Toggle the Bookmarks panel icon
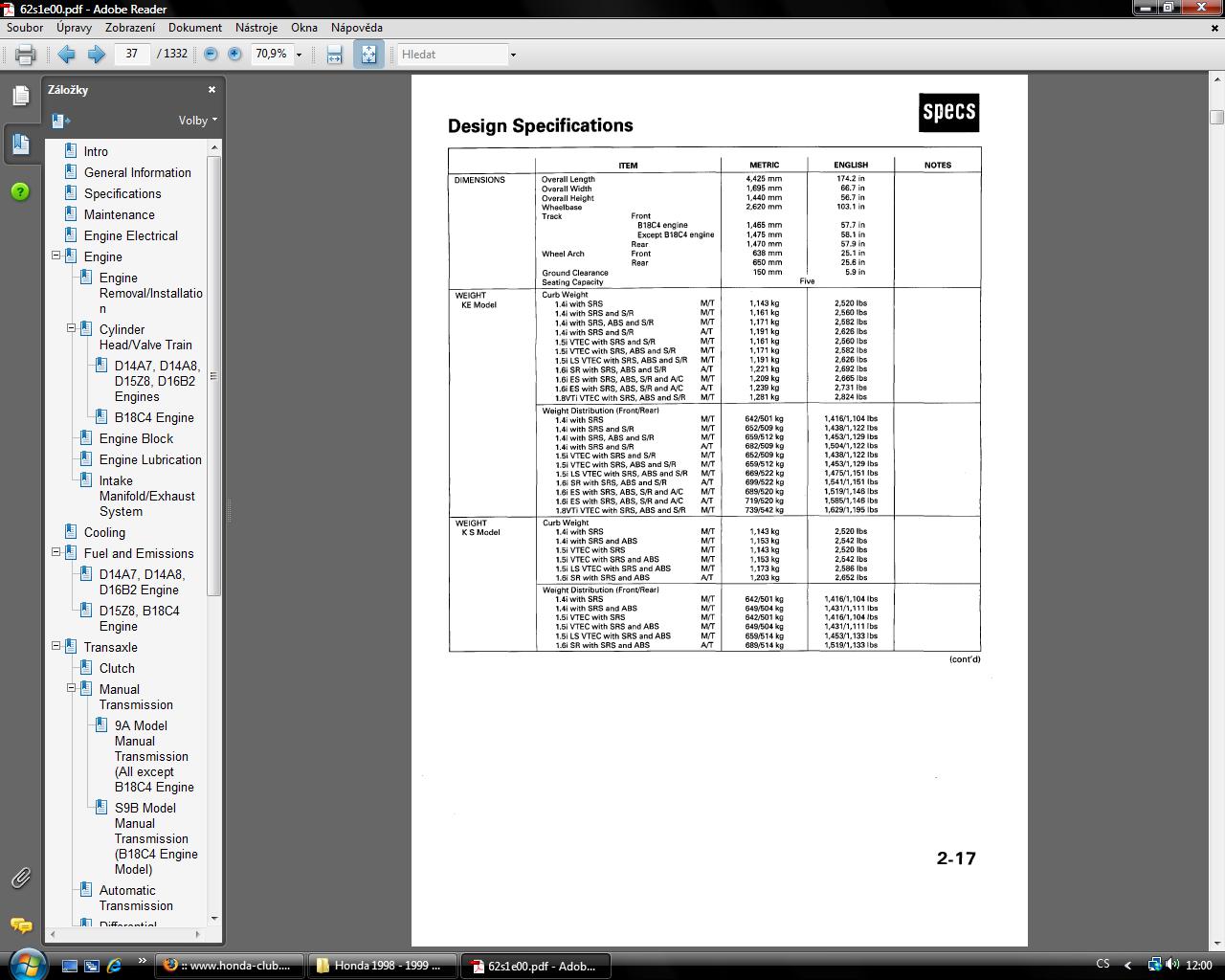Screen dimensions: 1225x980 pos(20,144)
